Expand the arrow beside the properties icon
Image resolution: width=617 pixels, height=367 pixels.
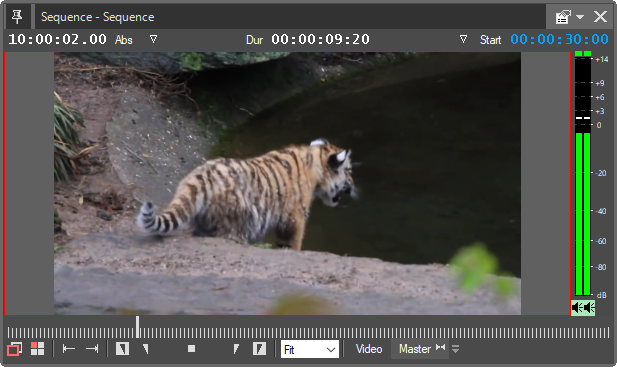[580, 17]
